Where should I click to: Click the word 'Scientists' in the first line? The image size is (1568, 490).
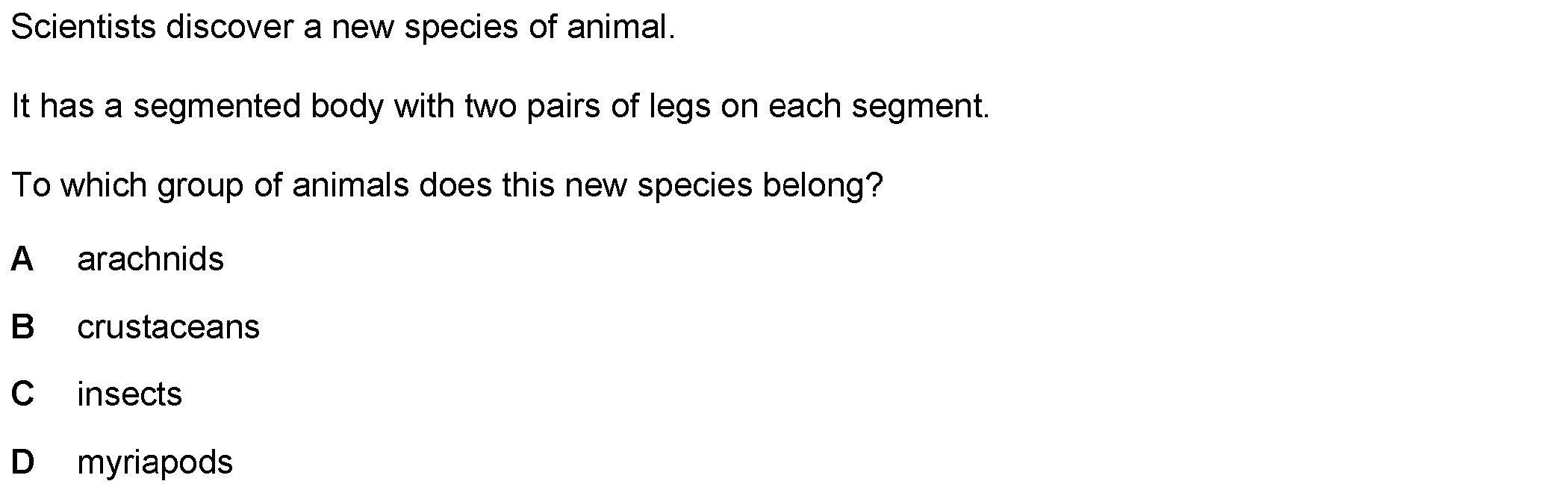point(84,28)
